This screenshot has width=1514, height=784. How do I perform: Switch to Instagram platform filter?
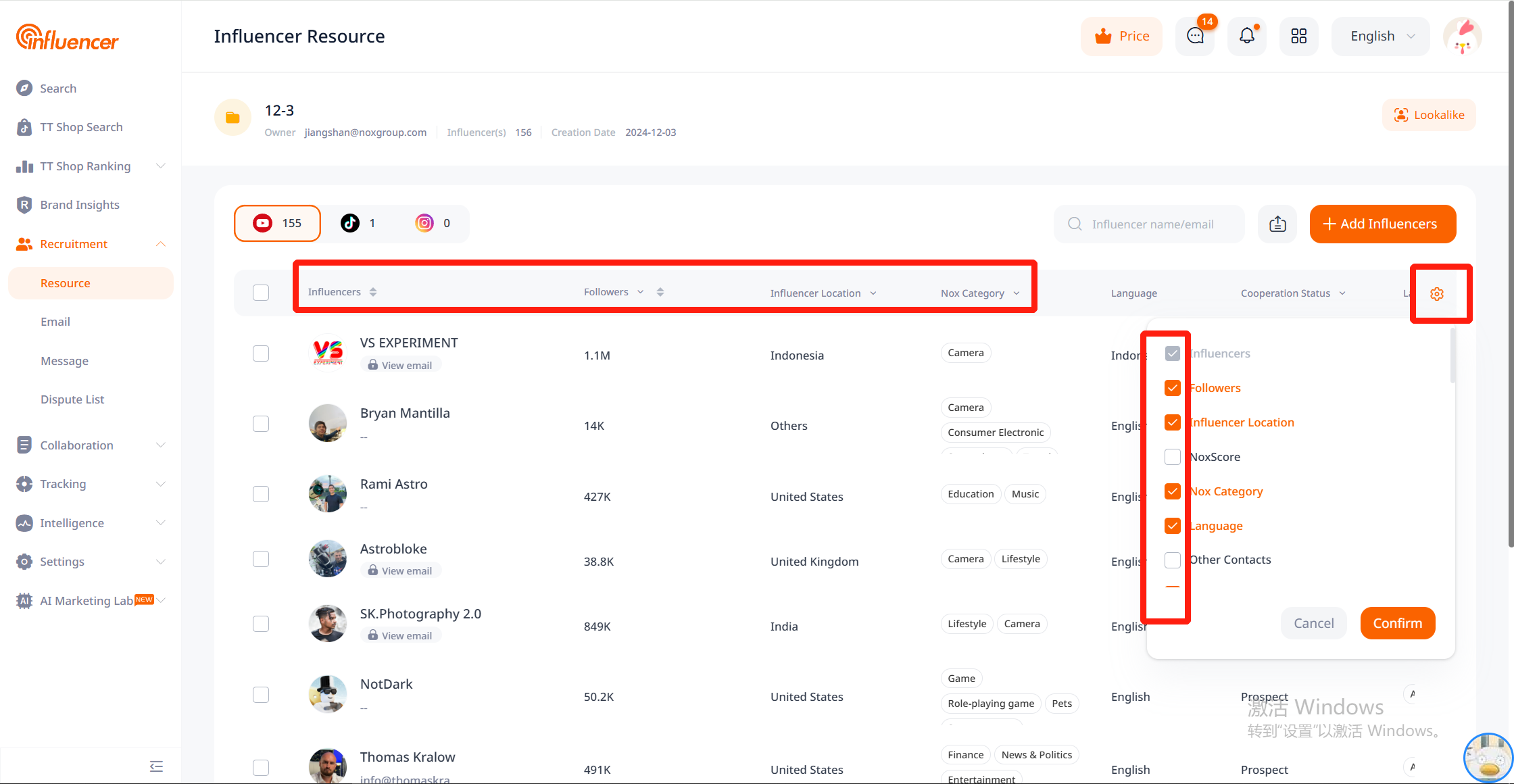point(433,223)
